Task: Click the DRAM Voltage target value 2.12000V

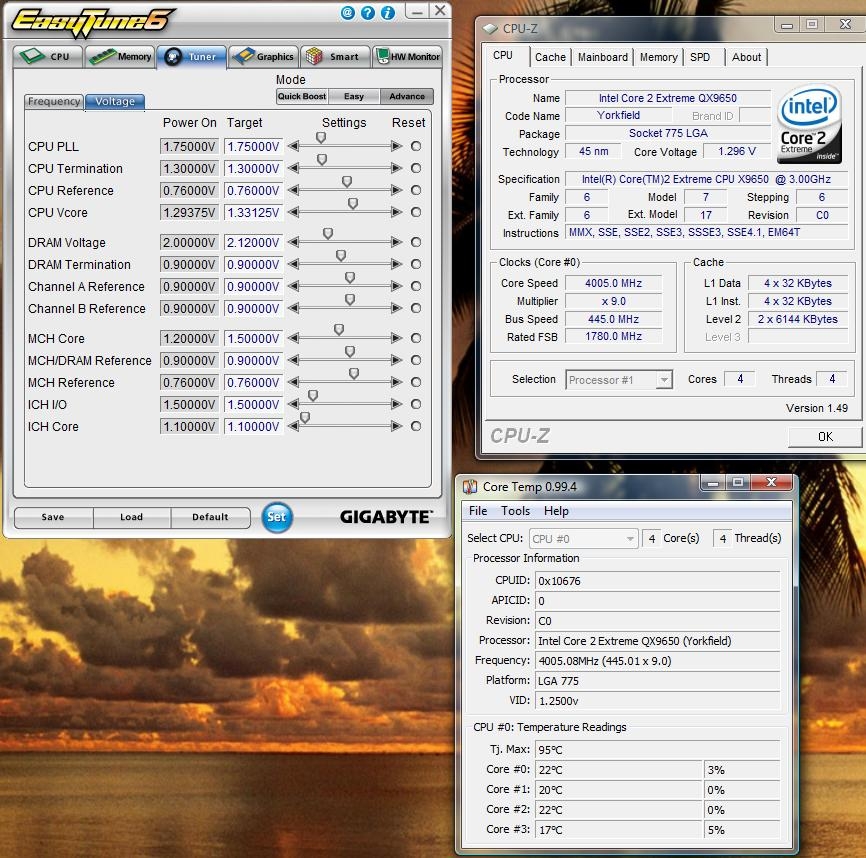Action: (254, 242)
